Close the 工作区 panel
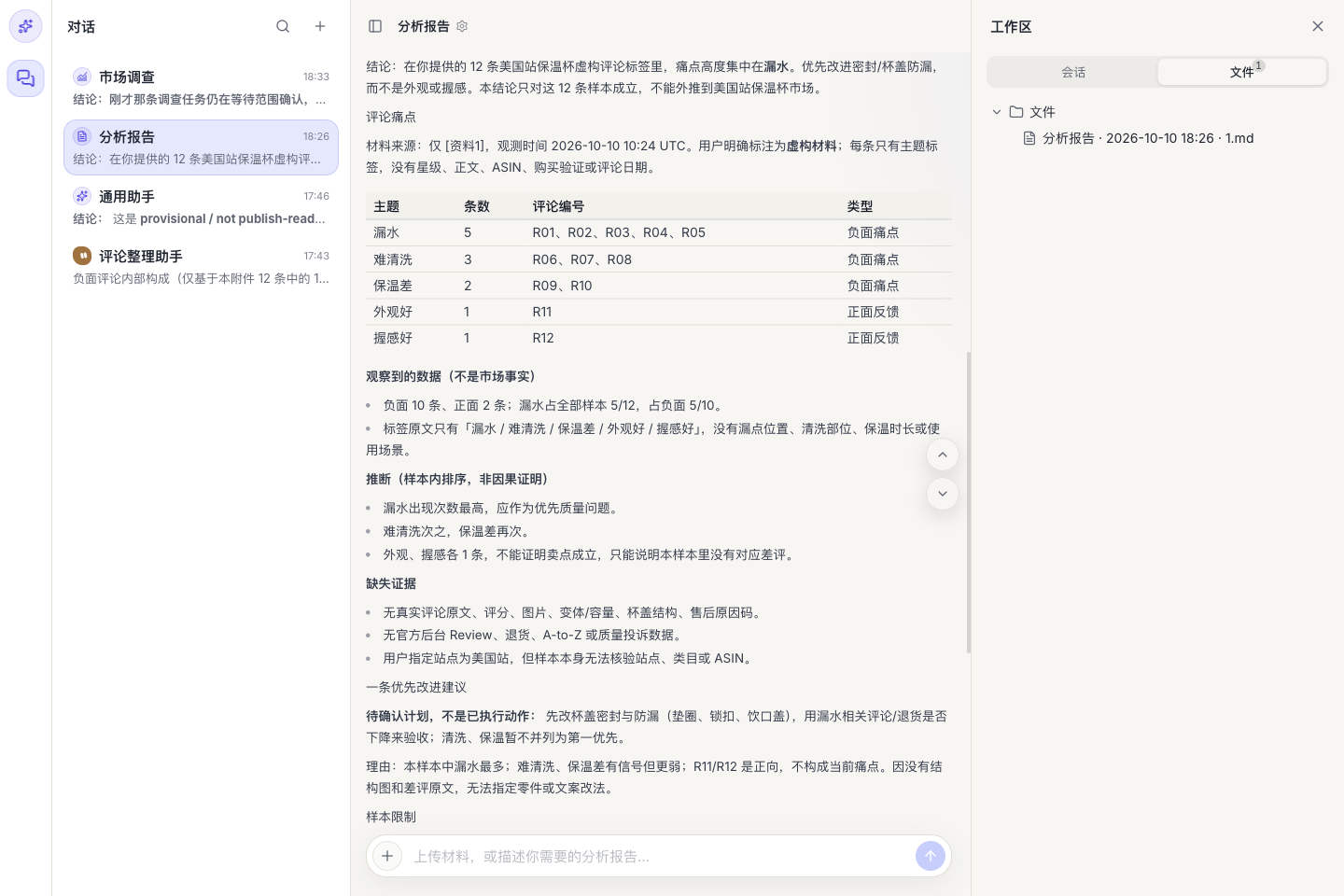Viewport: 1344px width, 896px height. pyautogui.click(x=1318, y=26)
